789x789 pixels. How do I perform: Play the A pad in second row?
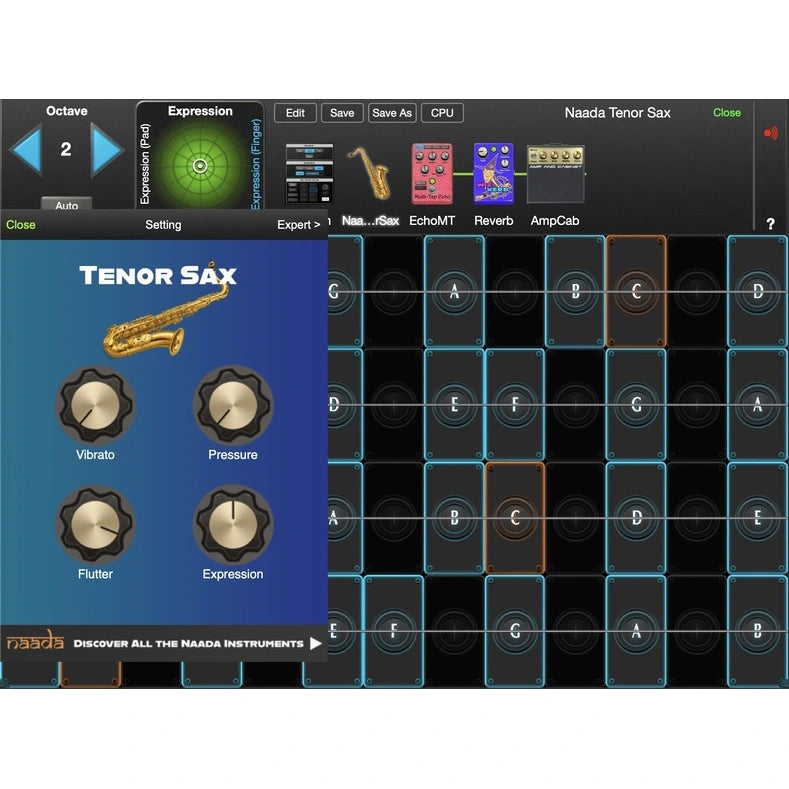(757, 405)
